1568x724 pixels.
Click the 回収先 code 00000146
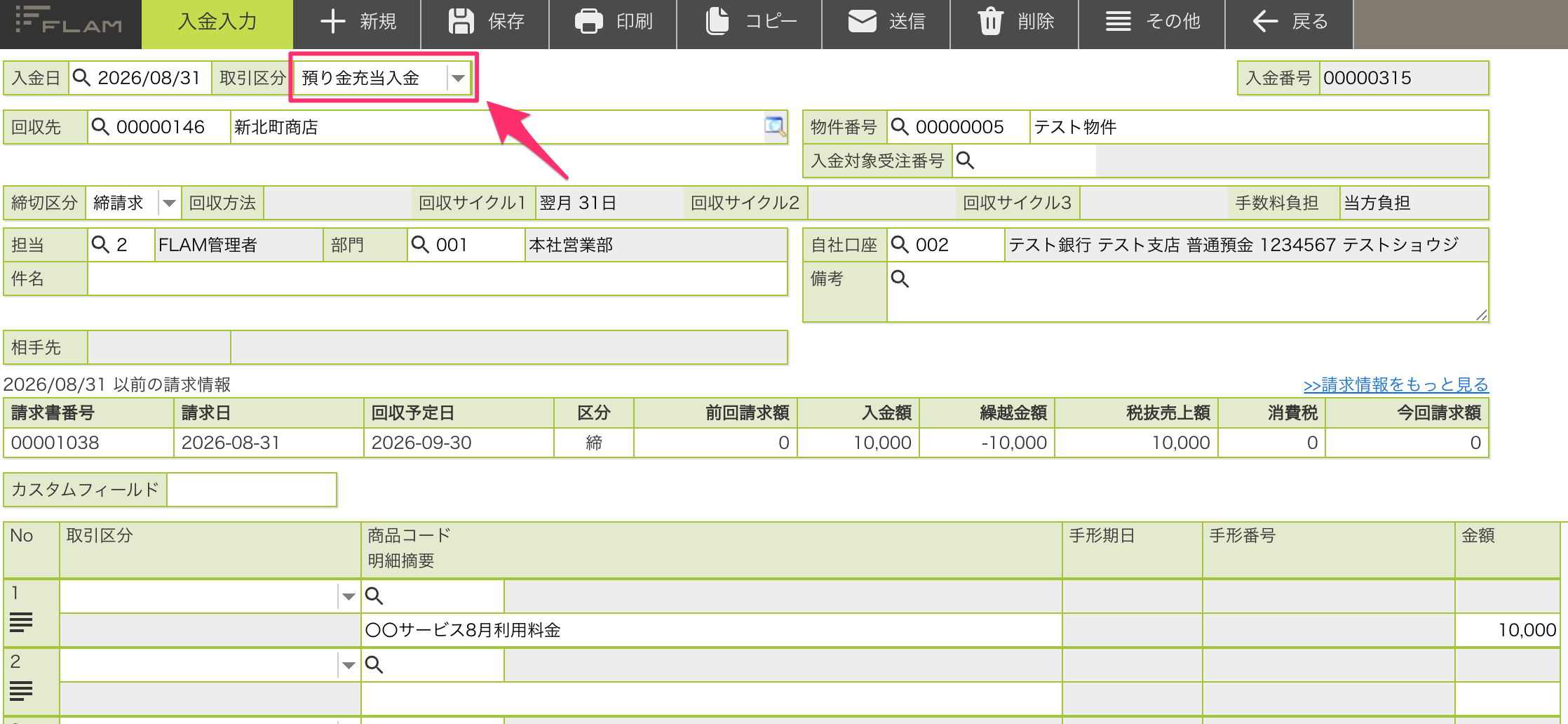[x=161, y=127]
